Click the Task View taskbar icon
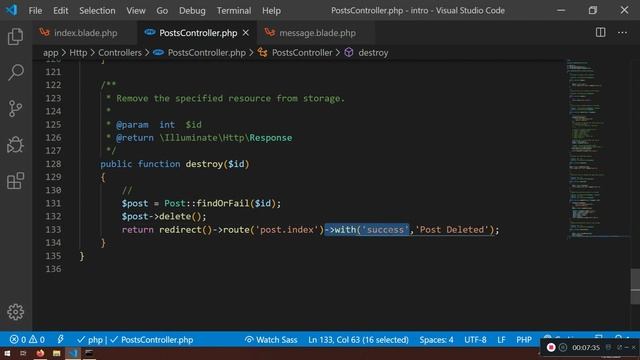This screenshot has width=640, height=360. tap(23, 353)
